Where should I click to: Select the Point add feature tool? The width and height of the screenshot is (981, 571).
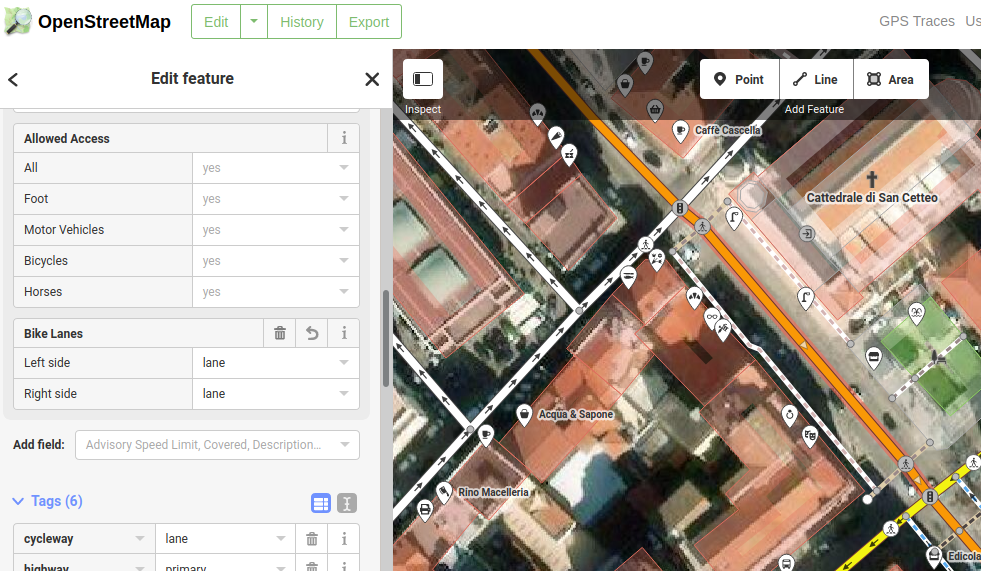click(x=740, y=79)
